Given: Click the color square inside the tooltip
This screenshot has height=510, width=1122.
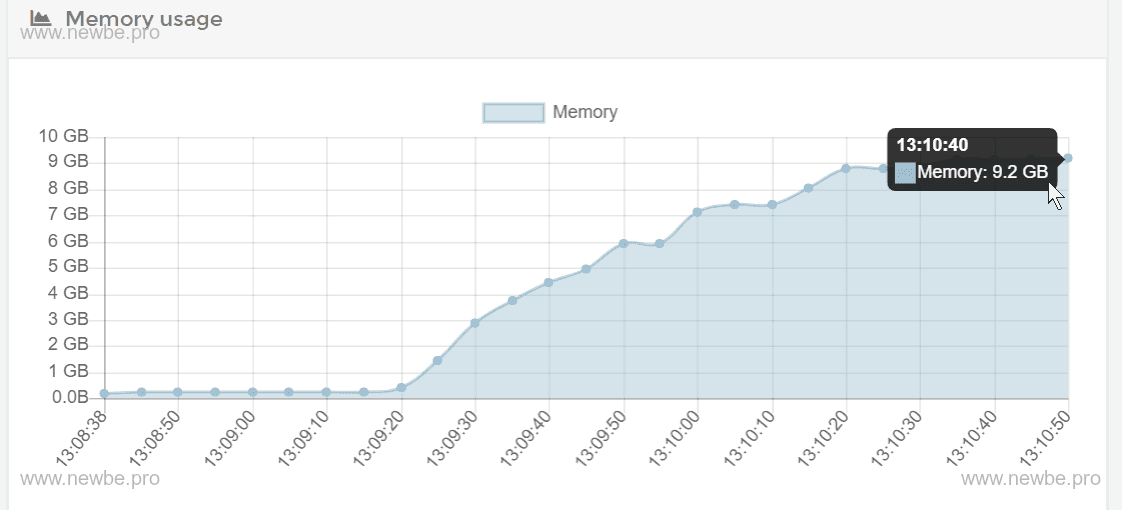Looking at the screenshot, I should pos(905,172).
